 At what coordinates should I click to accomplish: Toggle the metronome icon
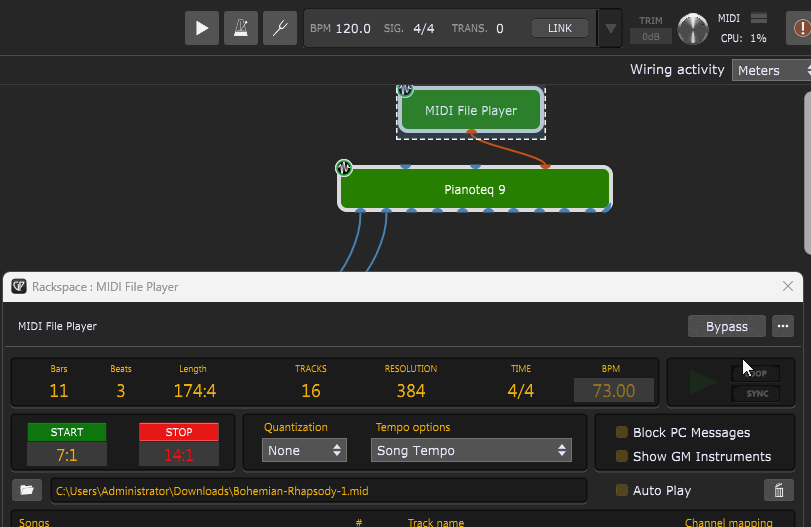(241, 28)
